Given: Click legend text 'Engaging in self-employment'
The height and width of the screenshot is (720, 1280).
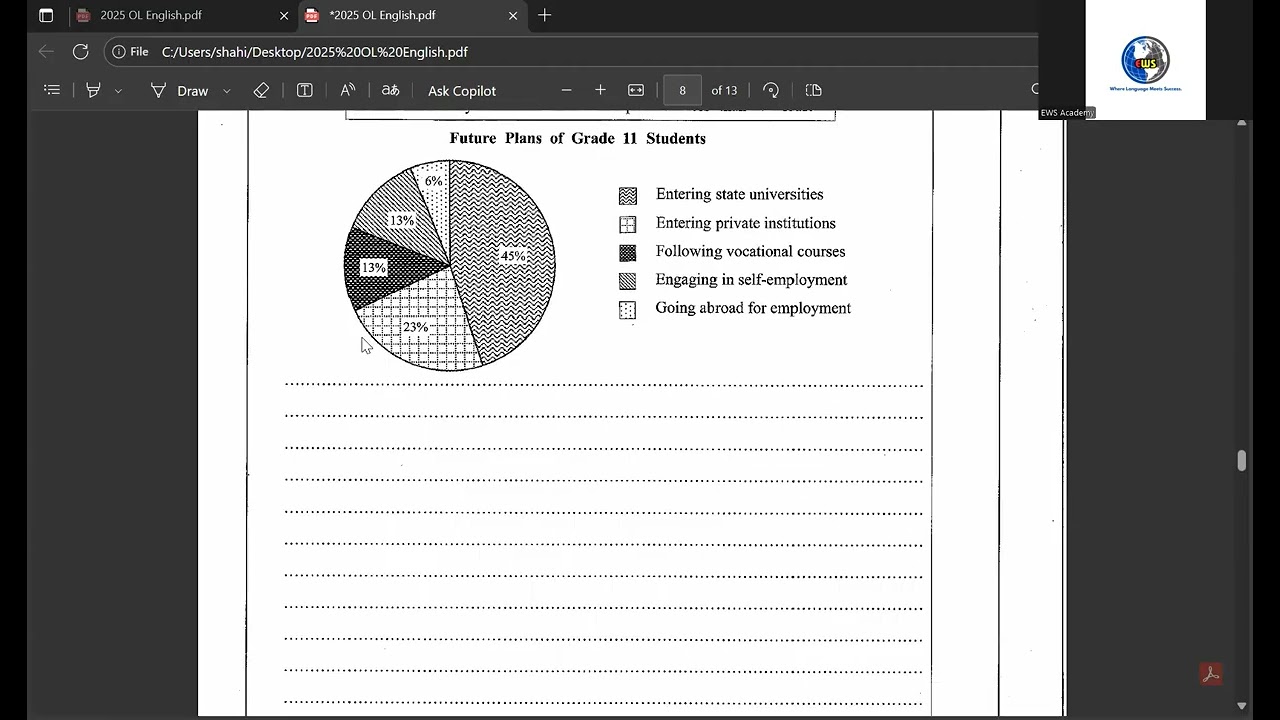Looking at the screenshot, I should pyautogui.click(x=751, y=280).
